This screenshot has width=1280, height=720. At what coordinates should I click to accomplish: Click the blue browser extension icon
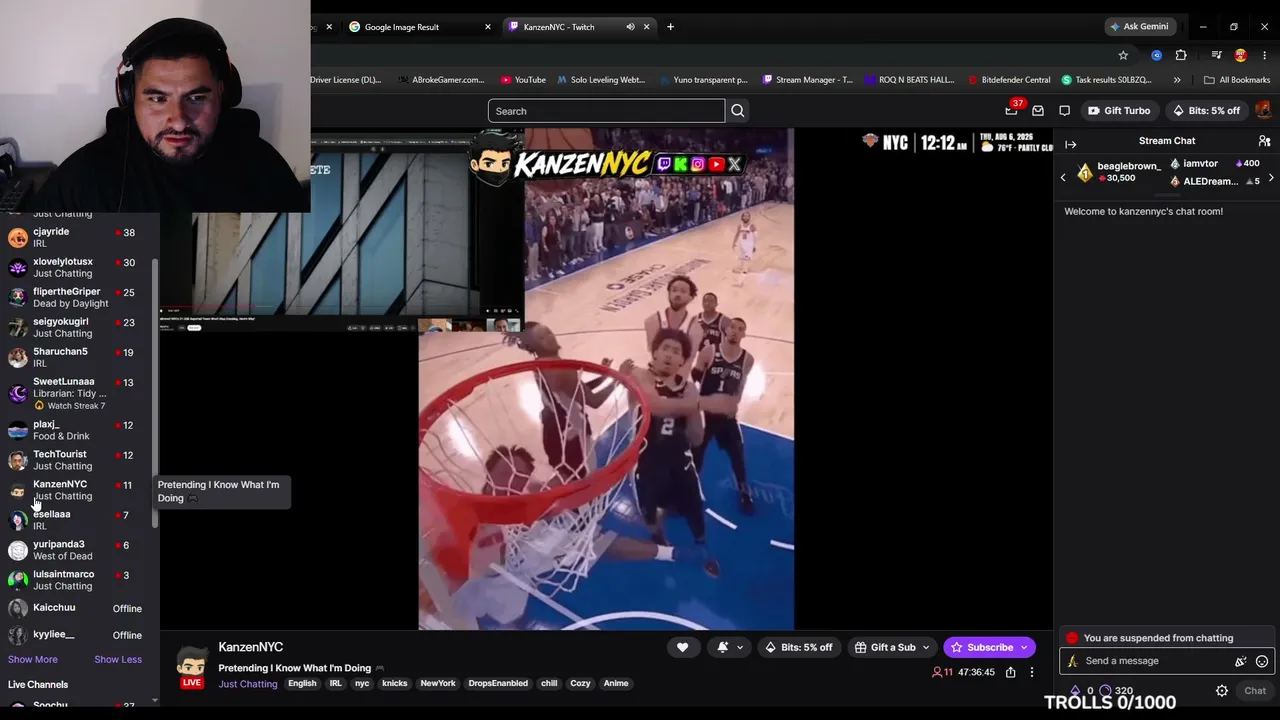pyautogui.click(x=1157, y=55)
